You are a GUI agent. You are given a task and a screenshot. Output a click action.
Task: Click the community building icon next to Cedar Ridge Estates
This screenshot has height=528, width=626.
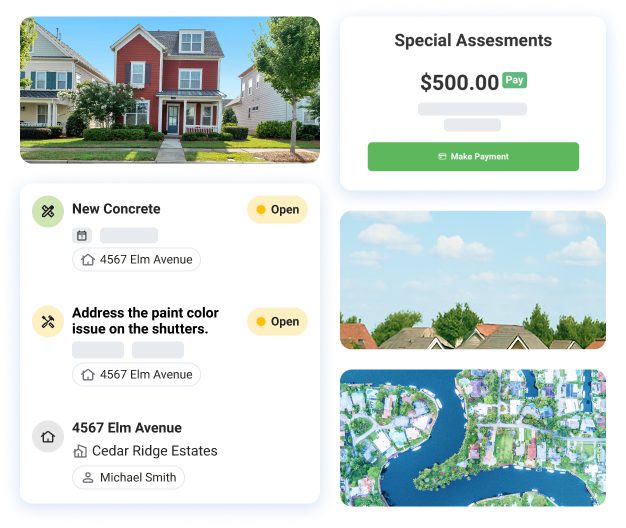click(81, 451)
